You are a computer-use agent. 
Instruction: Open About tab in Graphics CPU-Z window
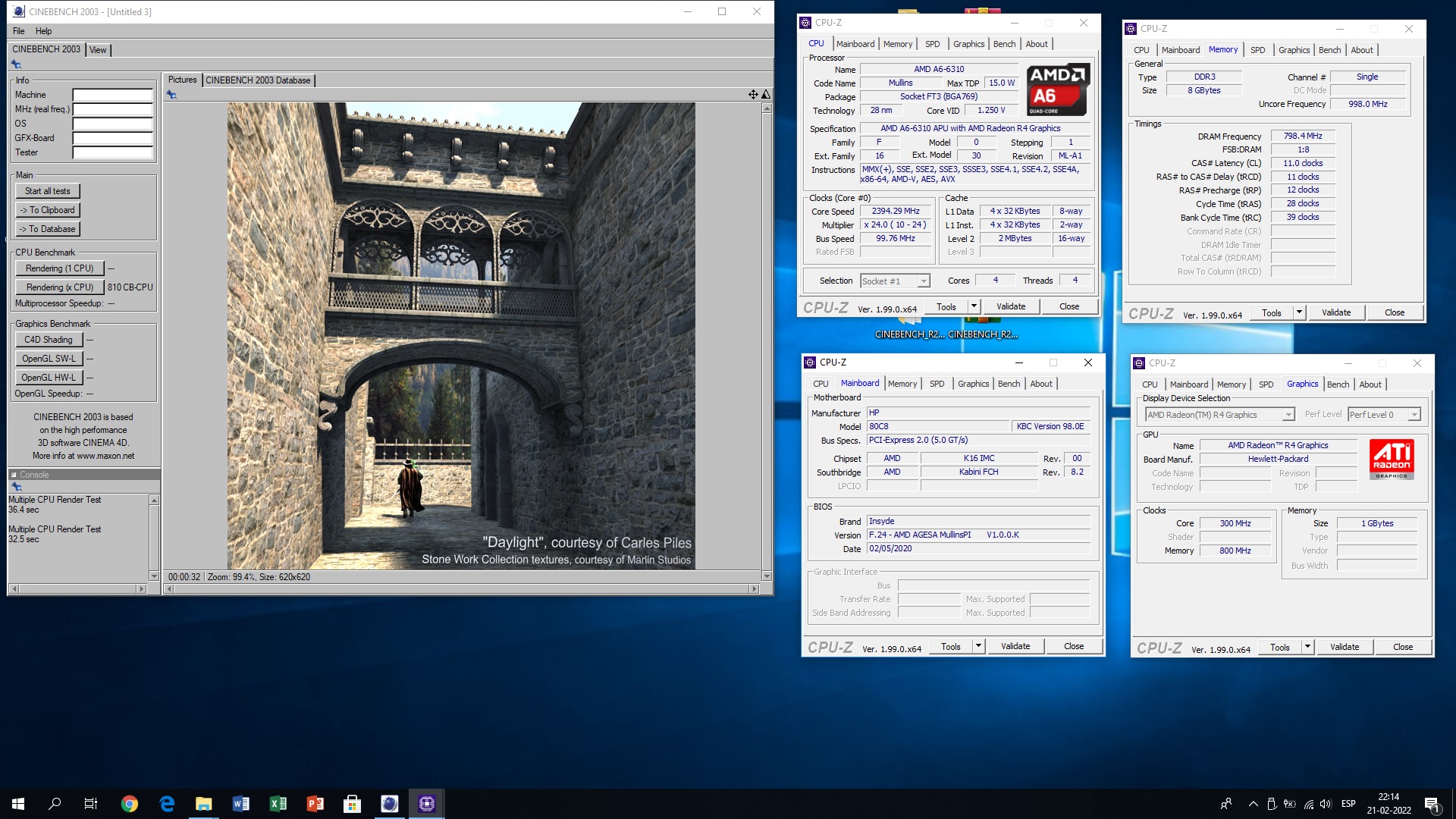point(1370,384)
